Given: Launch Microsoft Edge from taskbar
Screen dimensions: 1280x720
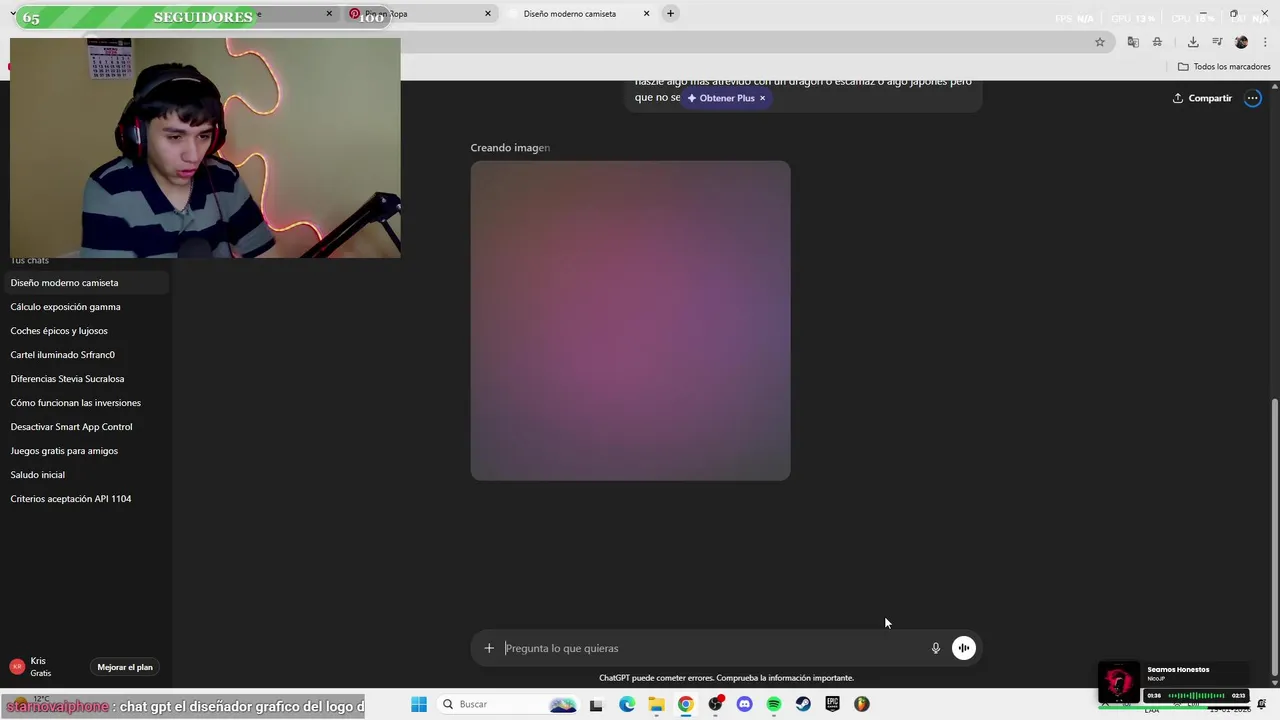Looking at the screenshot, I should tap(627, 704).
